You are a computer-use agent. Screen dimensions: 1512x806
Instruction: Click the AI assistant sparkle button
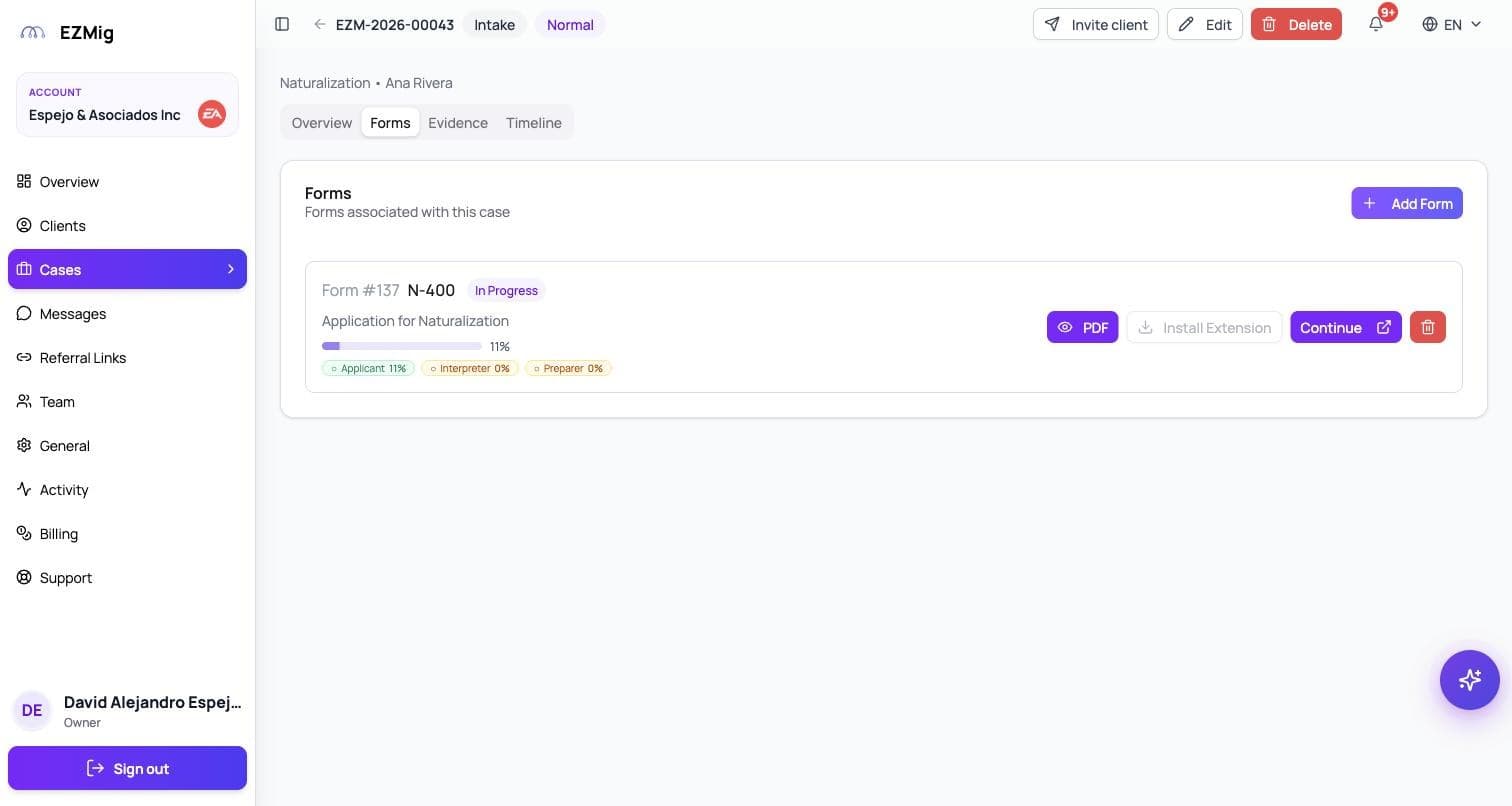tap(1470, 680)
